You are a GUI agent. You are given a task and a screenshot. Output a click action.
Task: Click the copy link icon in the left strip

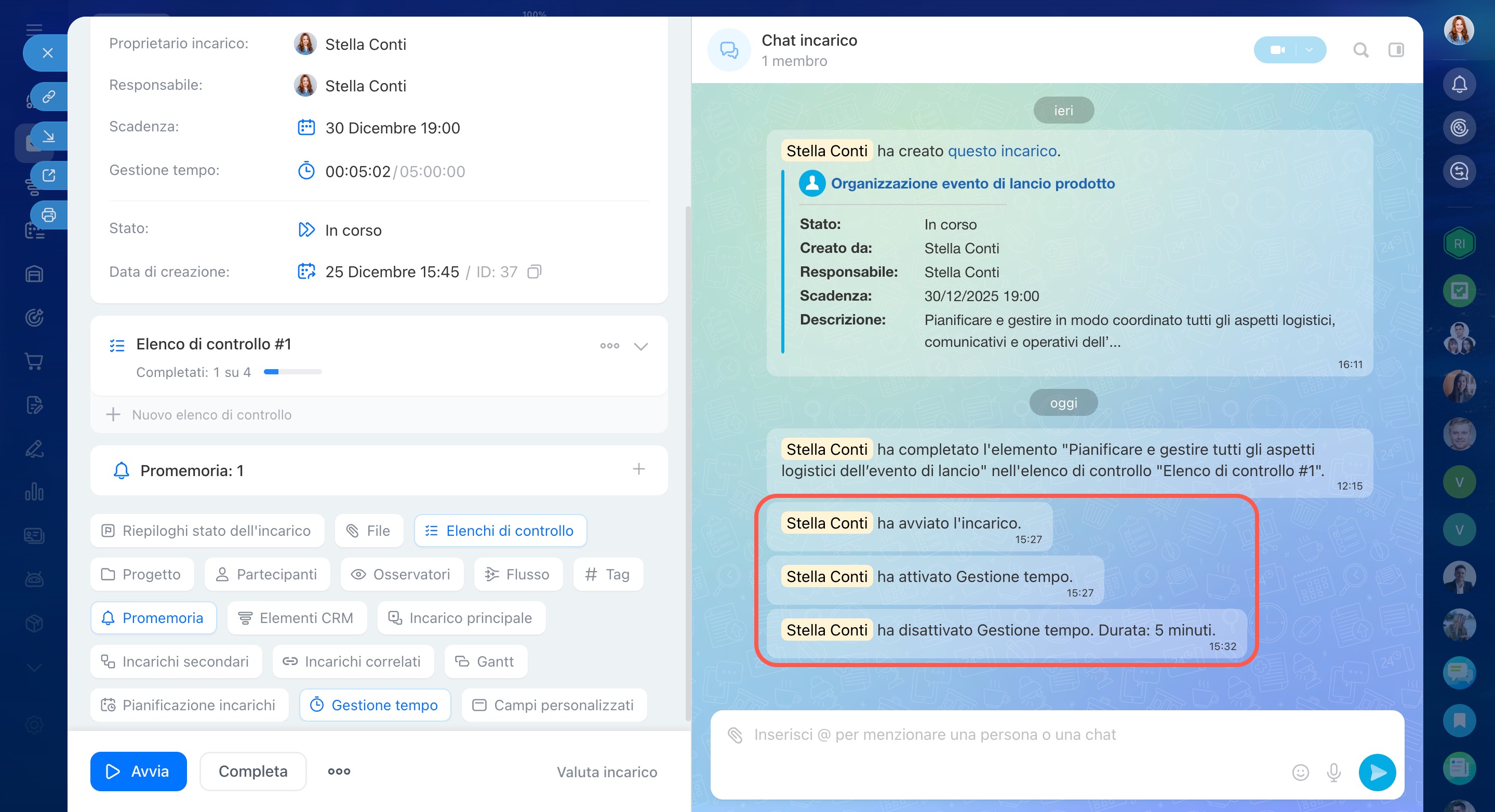(x=49, y=96)
